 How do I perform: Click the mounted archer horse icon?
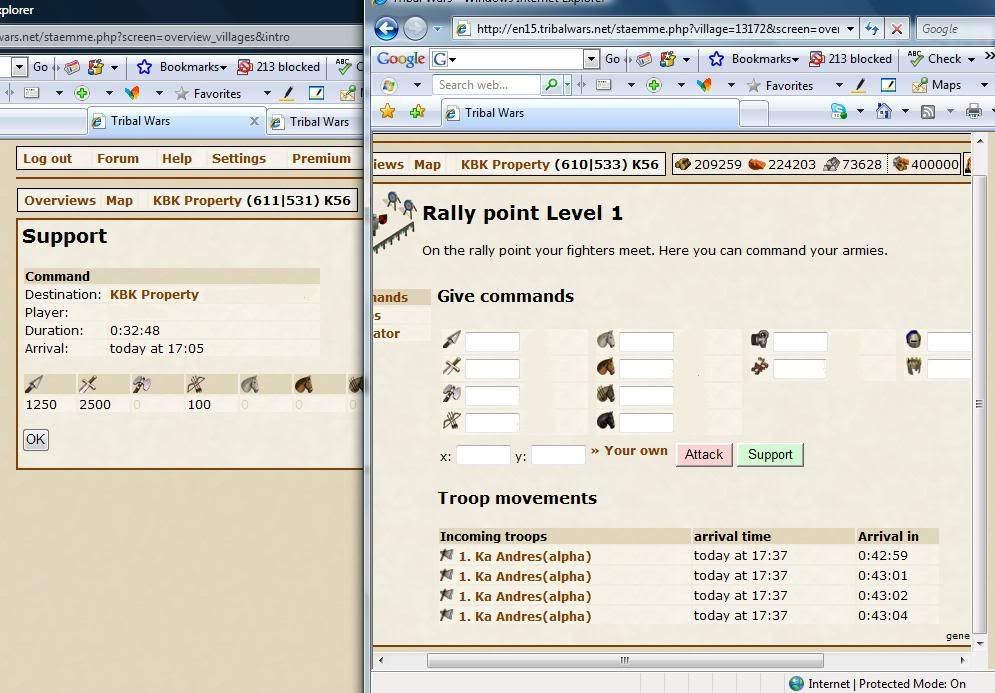606,394
